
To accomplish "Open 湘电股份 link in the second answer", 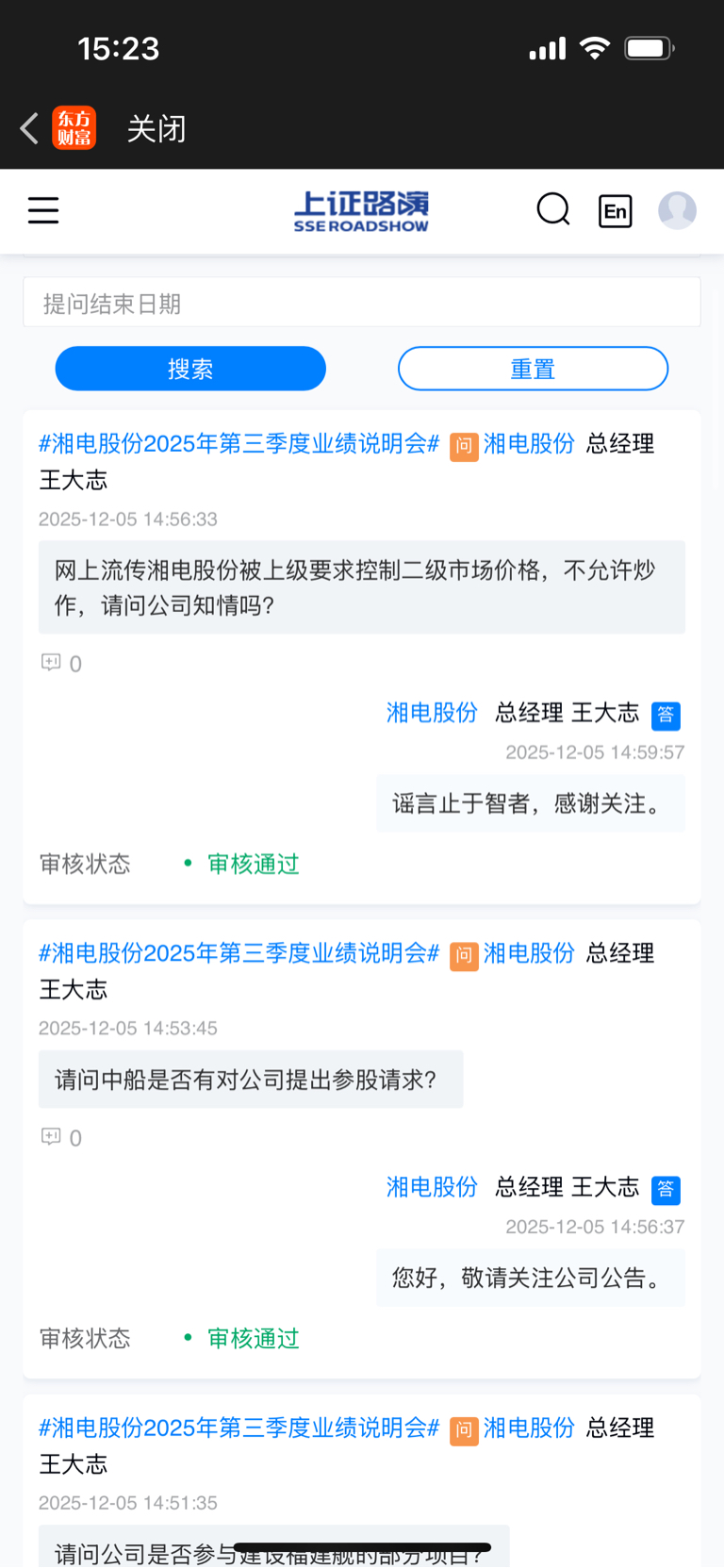I will (432, 1187).
